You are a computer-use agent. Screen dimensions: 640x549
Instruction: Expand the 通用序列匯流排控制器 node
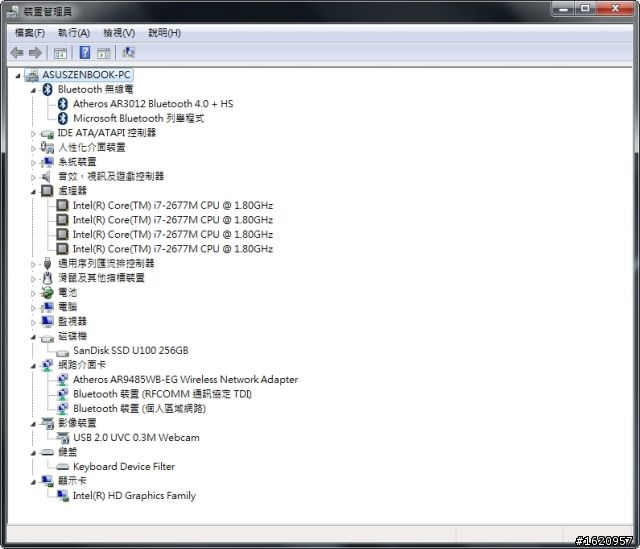point(33,264)
